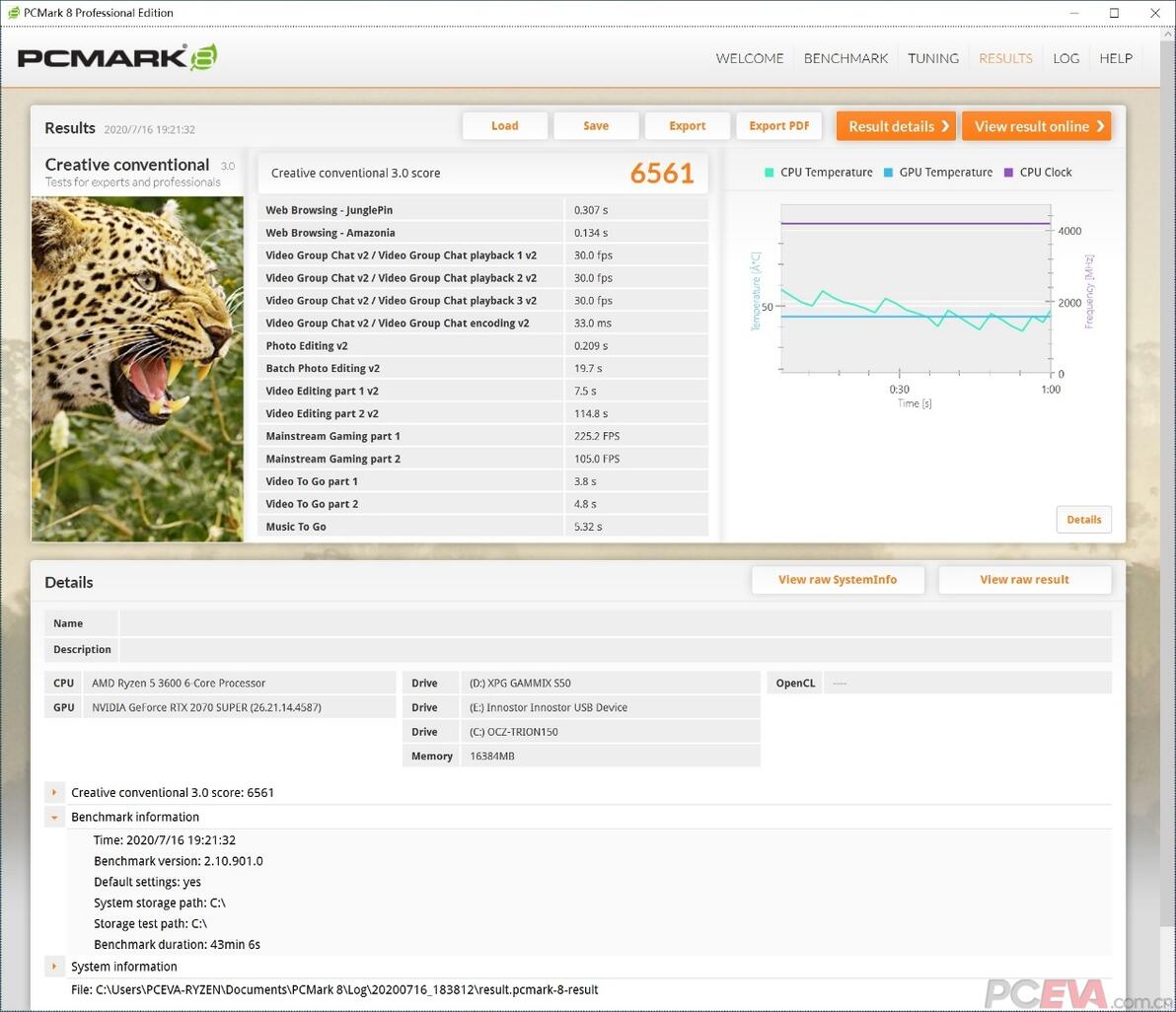Select the RESULTS tab
Screen dimensions: 1176x1012
tap(1005, 58)
